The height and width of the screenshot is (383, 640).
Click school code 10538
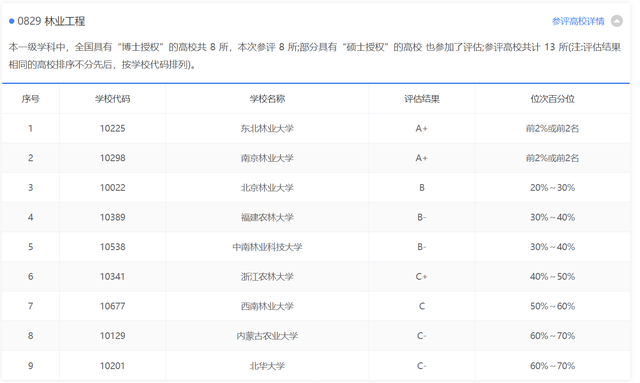point(113,247)
